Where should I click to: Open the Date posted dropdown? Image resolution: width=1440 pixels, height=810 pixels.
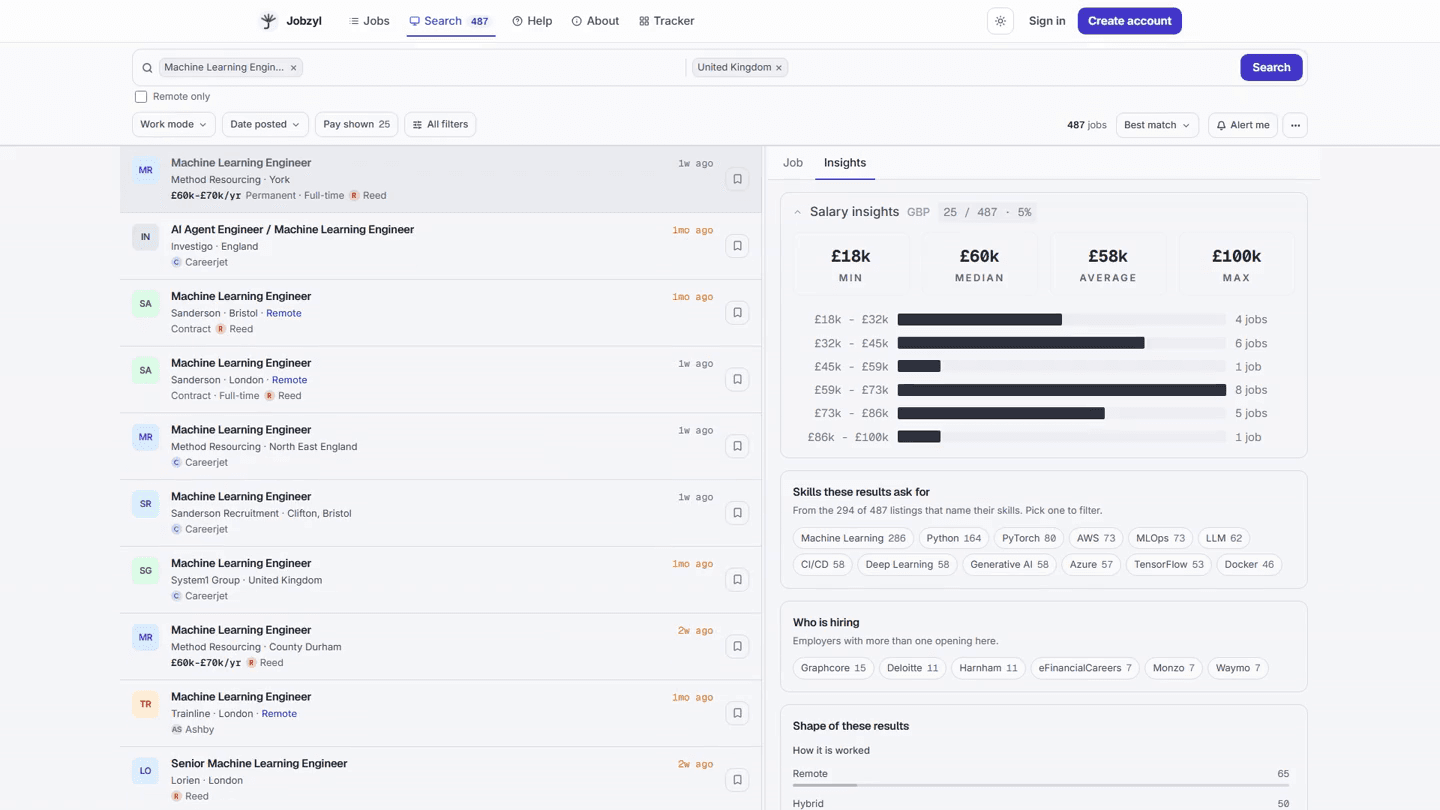pos(265,125)
